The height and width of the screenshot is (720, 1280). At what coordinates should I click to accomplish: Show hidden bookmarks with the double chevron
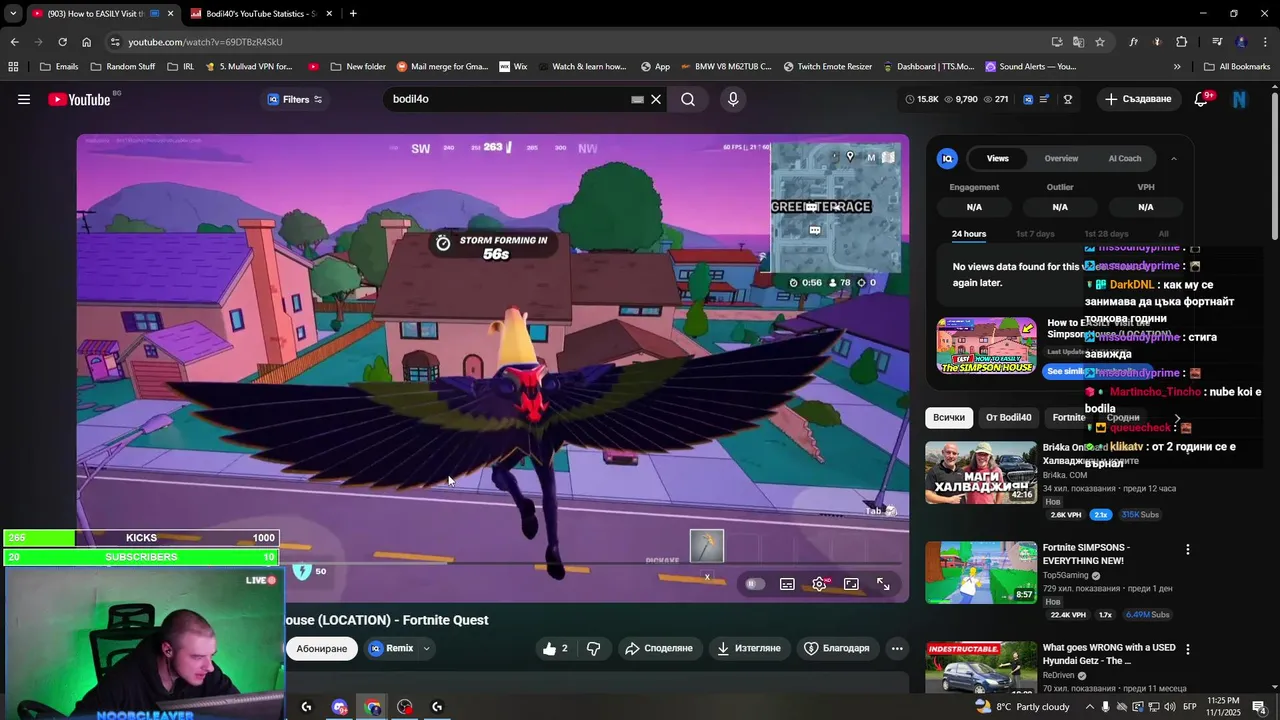(1177, 67)
